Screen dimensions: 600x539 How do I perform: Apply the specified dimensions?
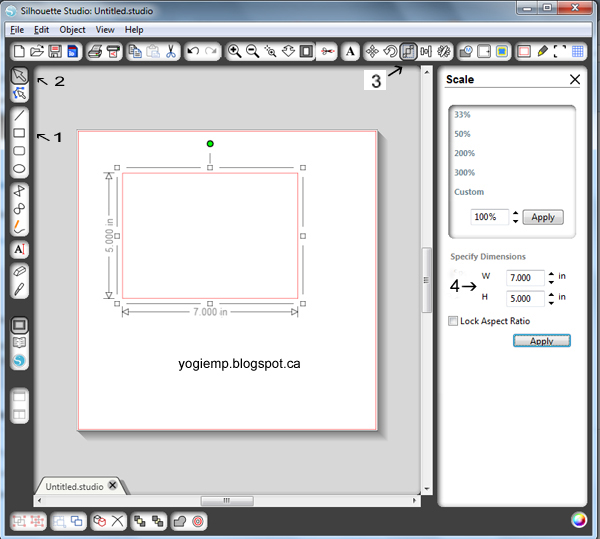[541, 341]
